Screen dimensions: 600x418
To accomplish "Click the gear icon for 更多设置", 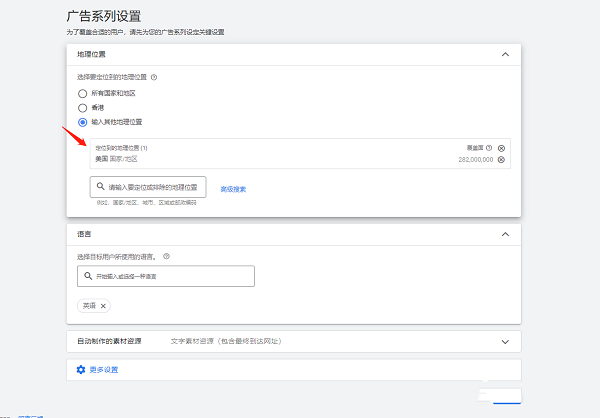I will [x=81, y=370].
